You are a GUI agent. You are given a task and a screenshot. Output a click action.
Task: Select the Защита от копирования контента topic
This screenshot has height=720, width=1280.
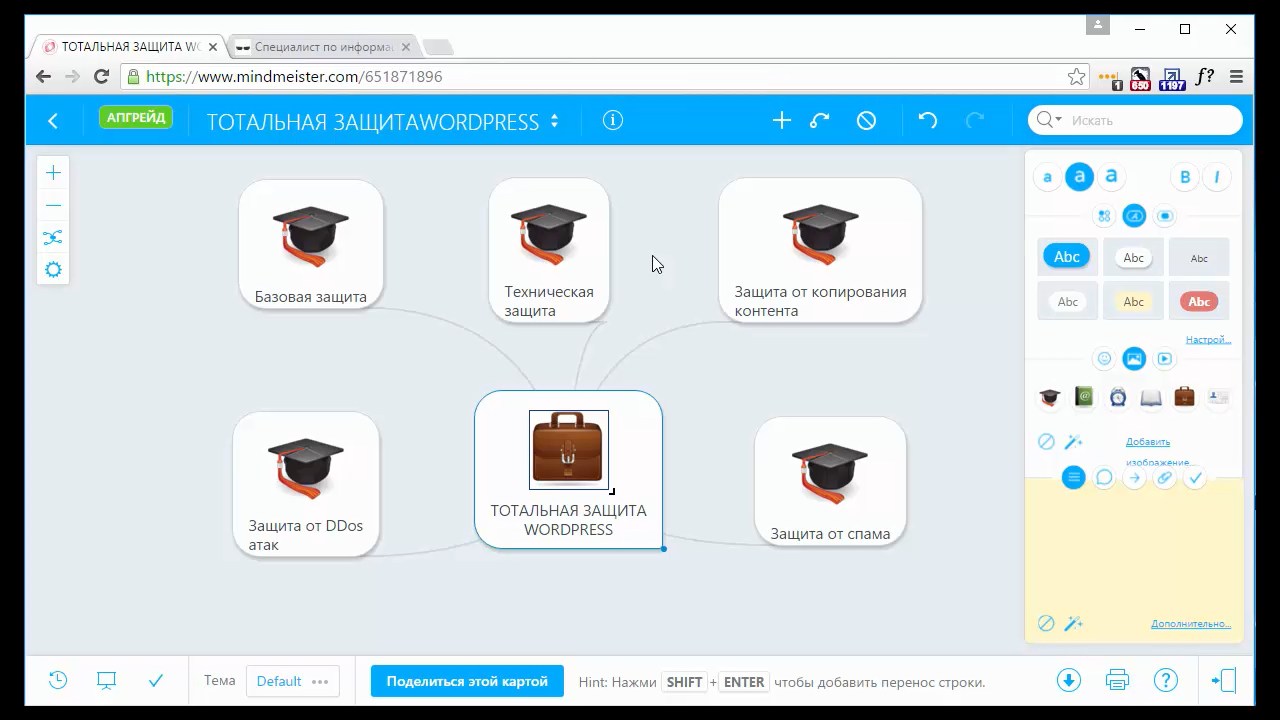pyautogui.click(x=820, y=250)
